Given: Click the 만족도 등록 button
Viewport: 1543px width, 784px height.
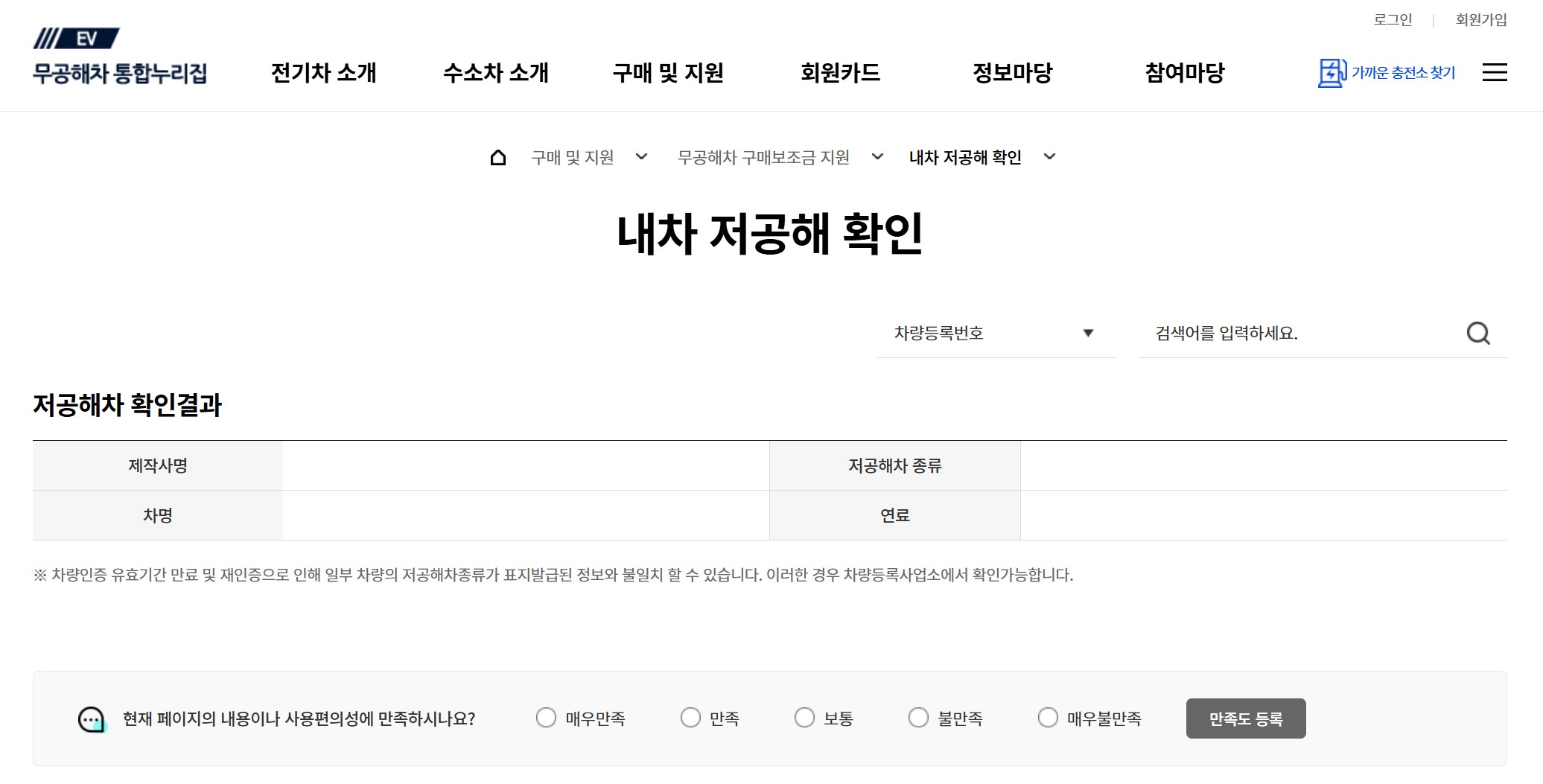Looking at the screenshot, I should (x=1246, y=718).
